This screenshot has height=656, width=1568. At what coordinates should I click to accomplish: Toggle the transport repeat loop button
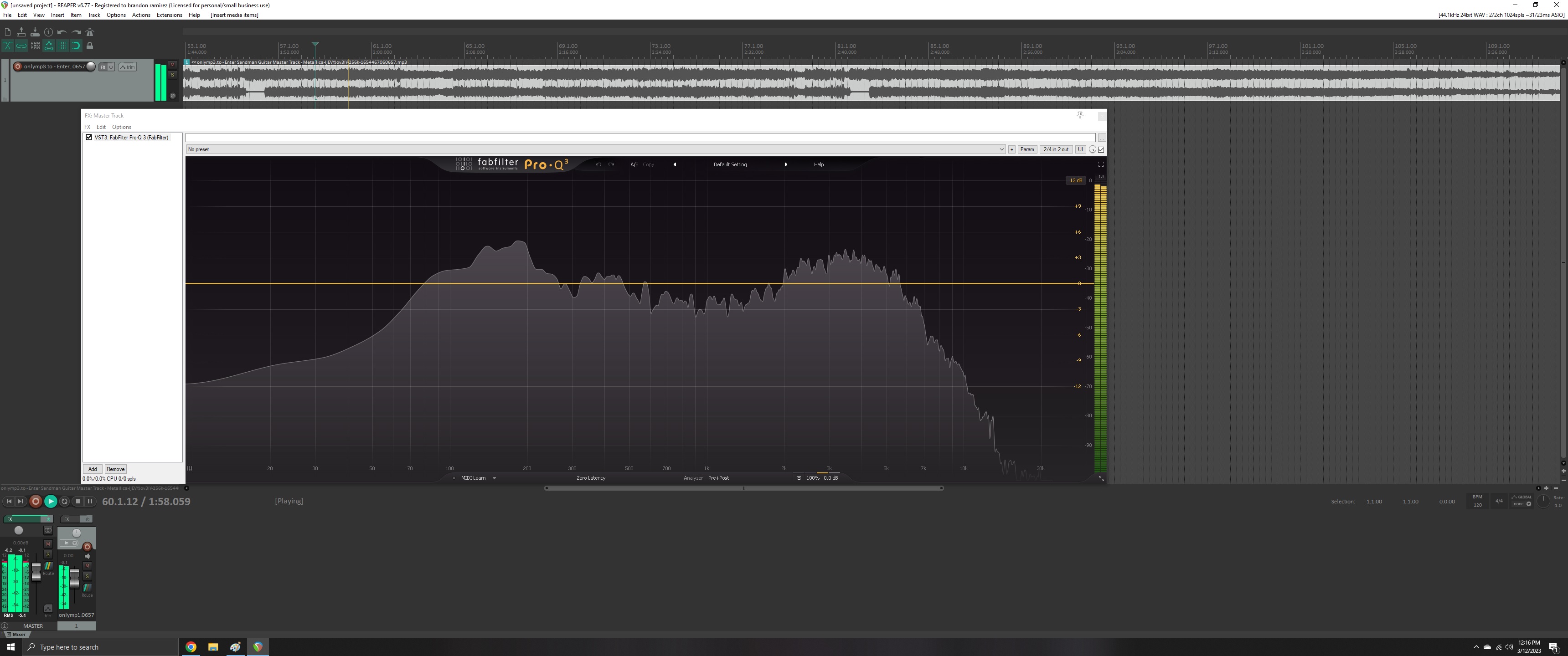point(65,502)
